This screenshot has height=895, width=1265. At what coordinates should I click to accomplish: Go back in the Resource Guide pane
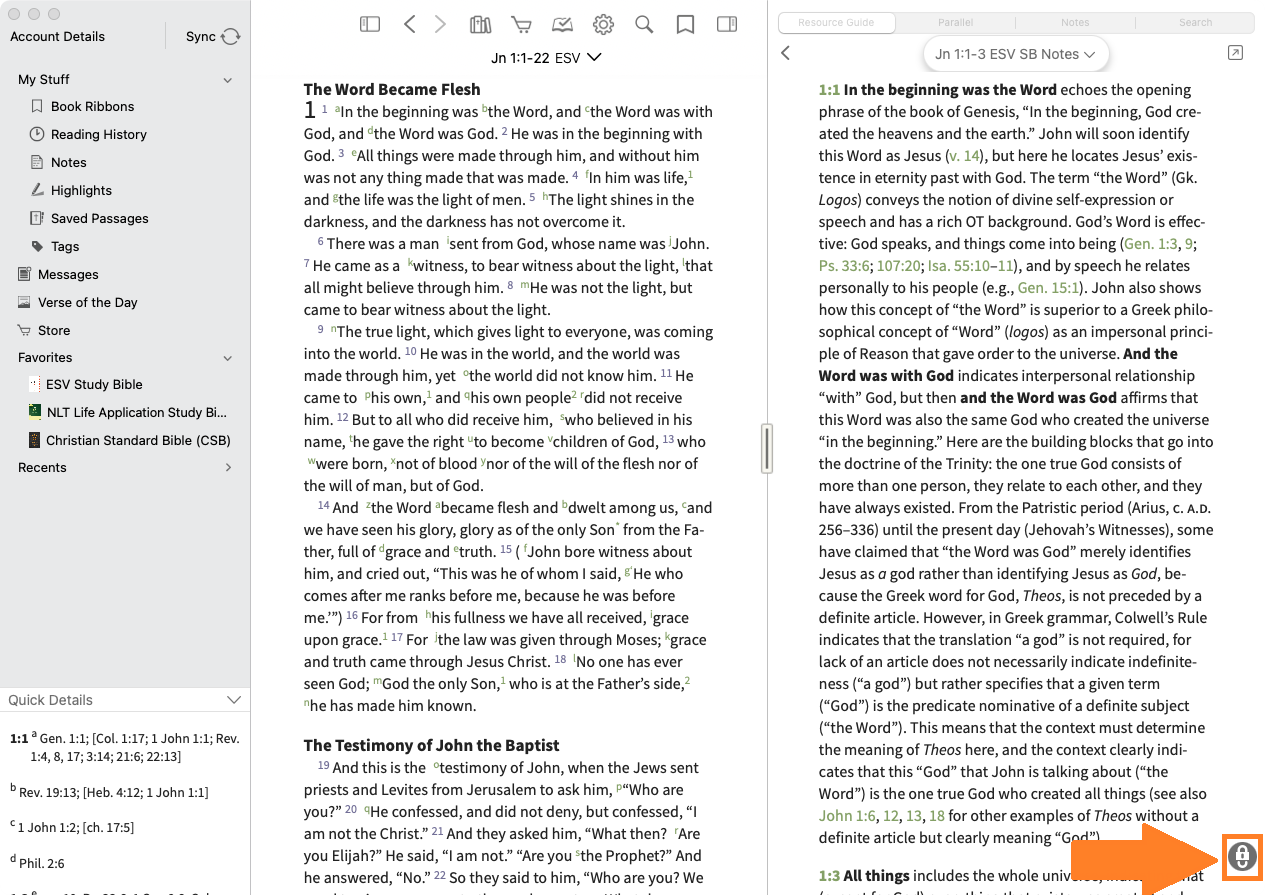786,53
